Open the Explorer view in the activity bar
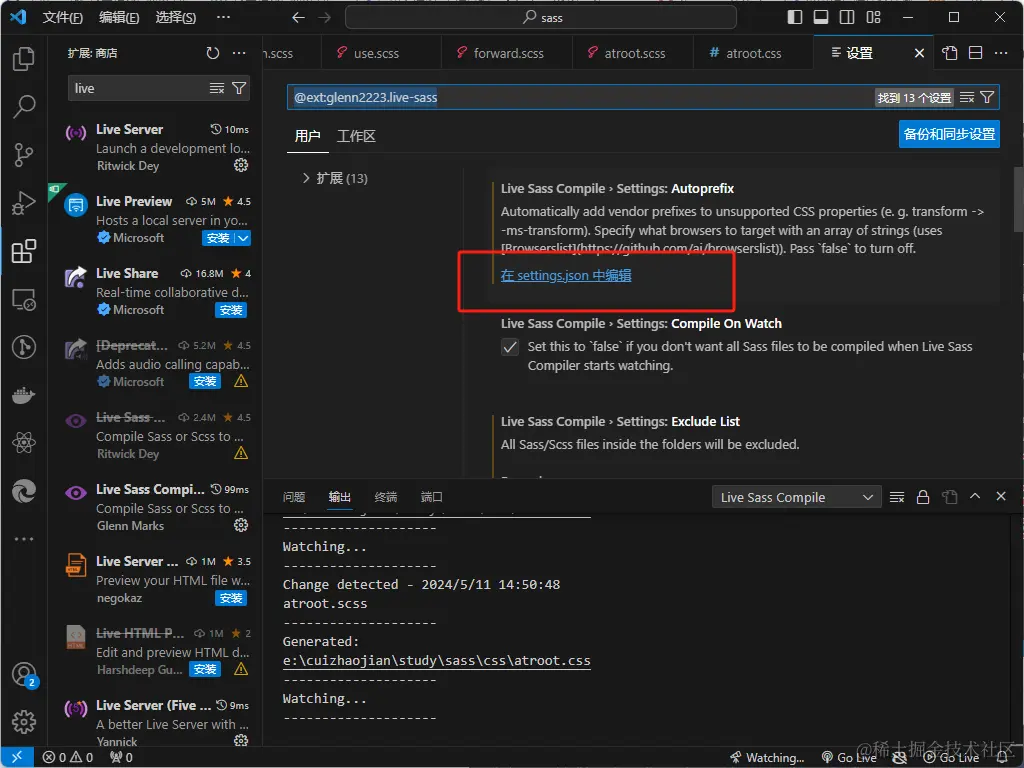The image size is (1024, 768). (24, 59)
